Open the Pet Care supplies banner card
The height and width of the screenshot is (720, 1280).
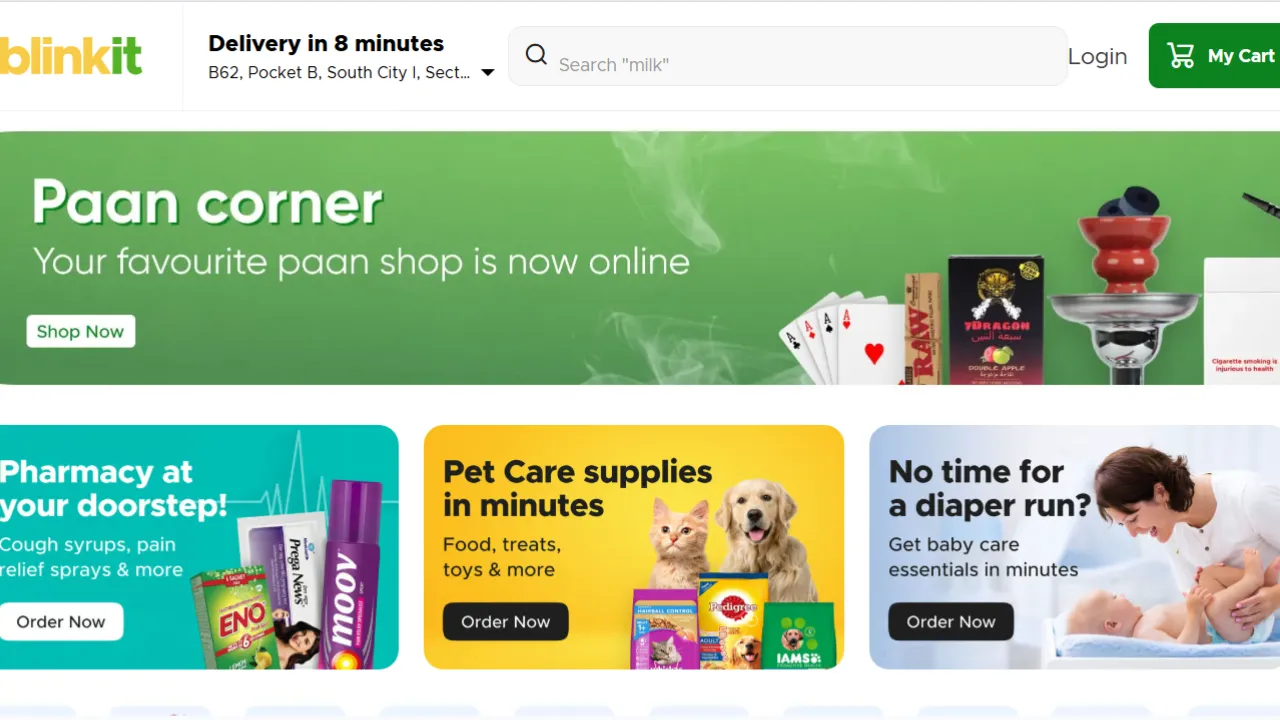click(634, 547)
